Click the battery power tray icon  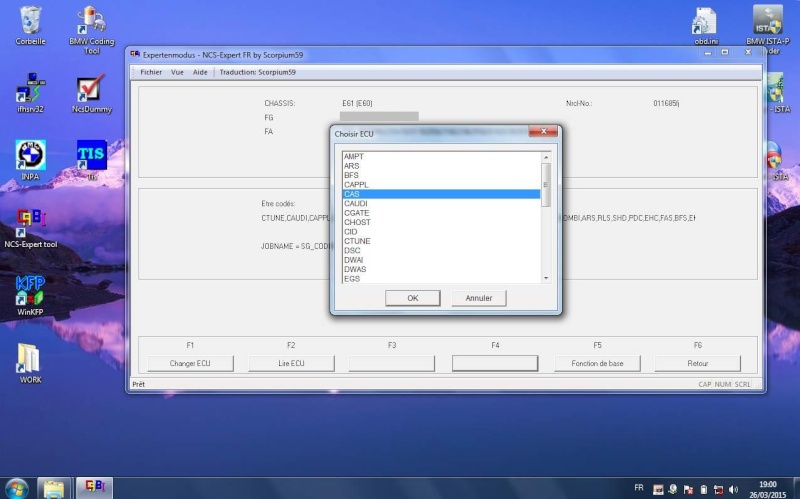pyautogui.click(x=703, y=489)
